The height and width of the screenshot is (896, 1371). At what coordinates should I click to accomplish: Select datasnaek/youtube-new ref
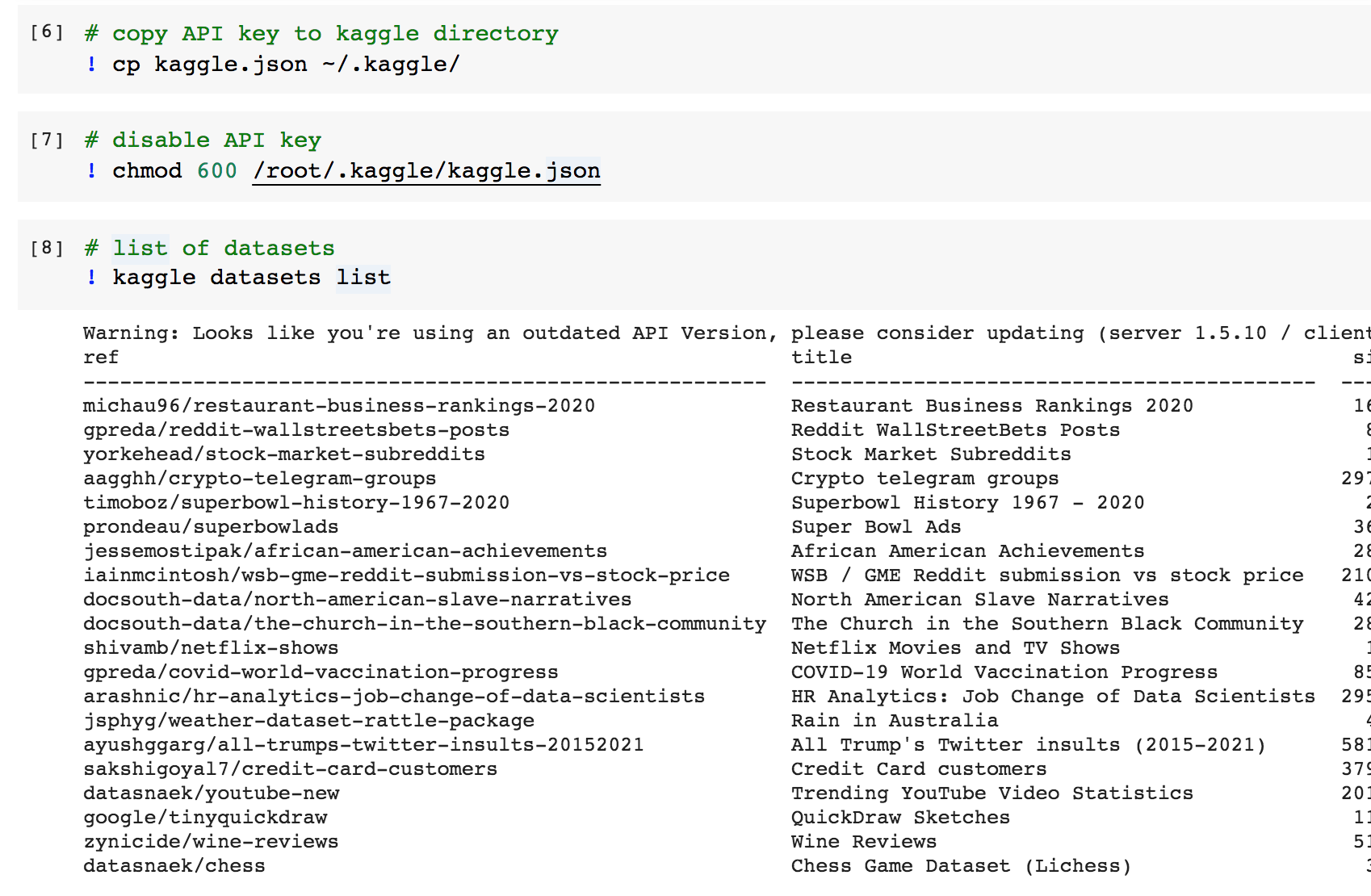click(211, 793)
